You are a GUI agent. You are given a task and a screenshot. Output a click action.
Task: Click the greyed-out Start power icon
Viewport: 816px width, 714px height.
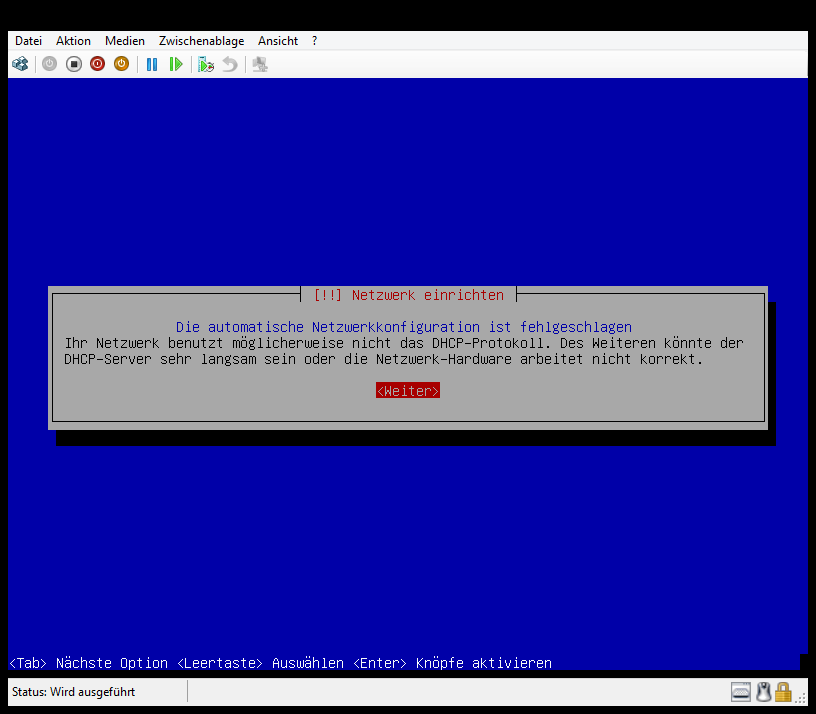click(x=49, y=64)
